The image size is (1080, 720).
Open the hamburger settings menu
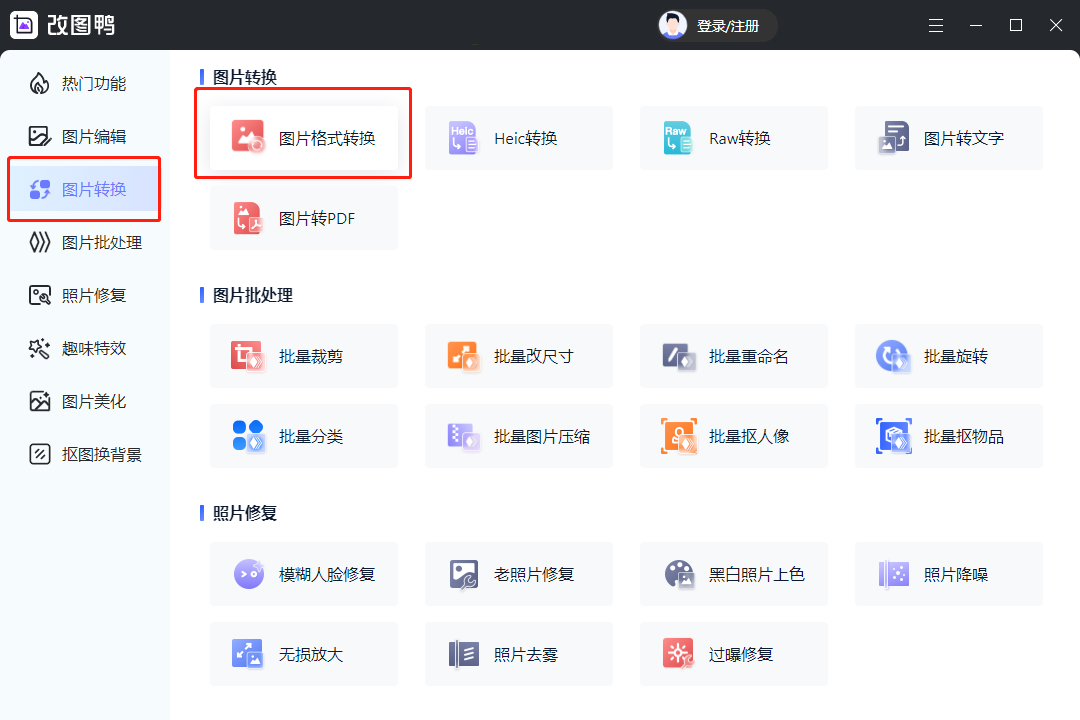tap(936, 25)
